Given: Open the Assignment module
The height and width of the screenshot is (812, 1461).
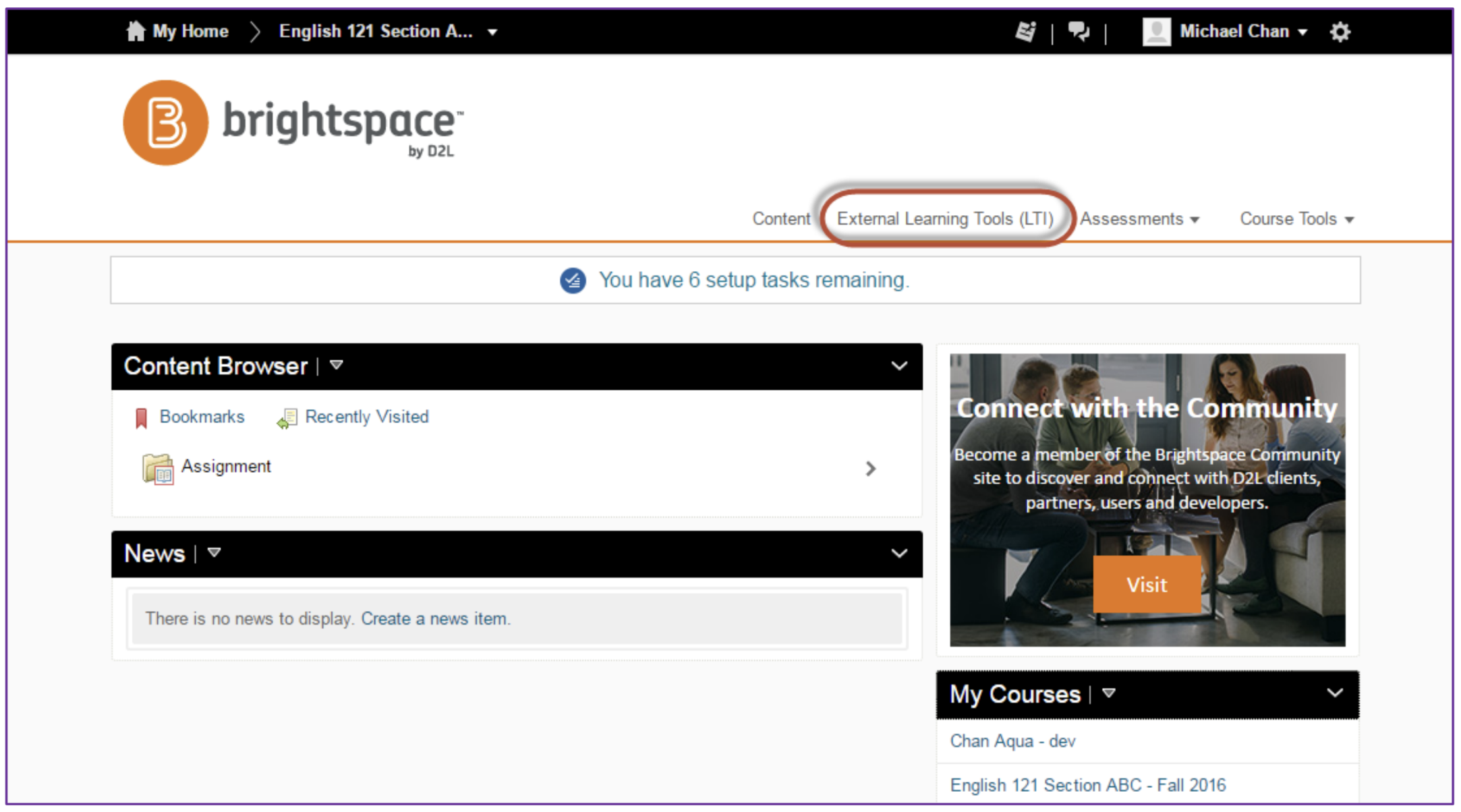Looking at the screenshot, I should point(226,466).
